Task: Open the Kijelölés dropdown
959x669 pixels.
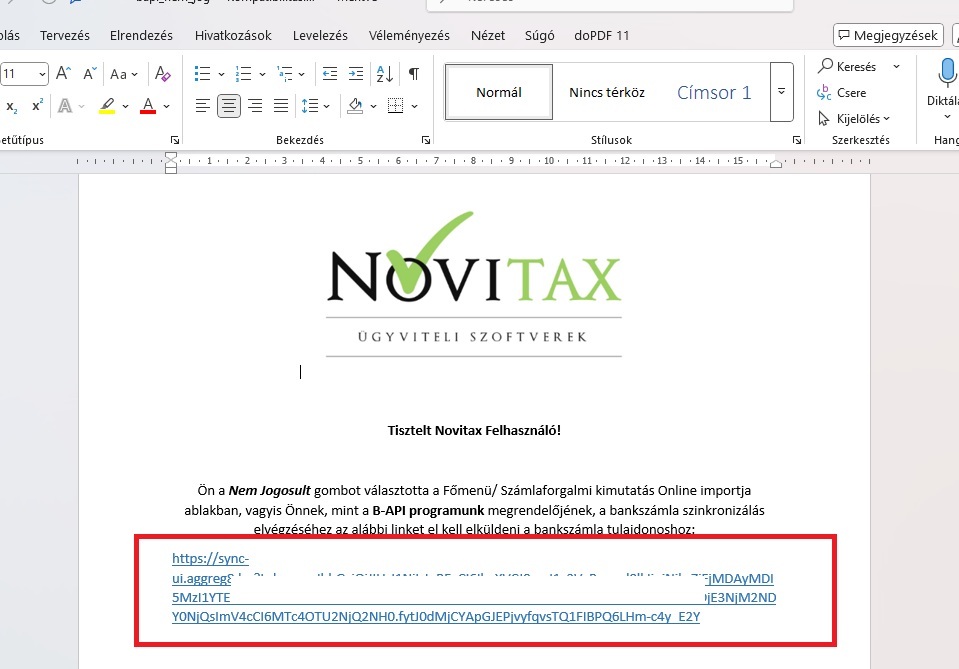Action: (x=854, y=119)
